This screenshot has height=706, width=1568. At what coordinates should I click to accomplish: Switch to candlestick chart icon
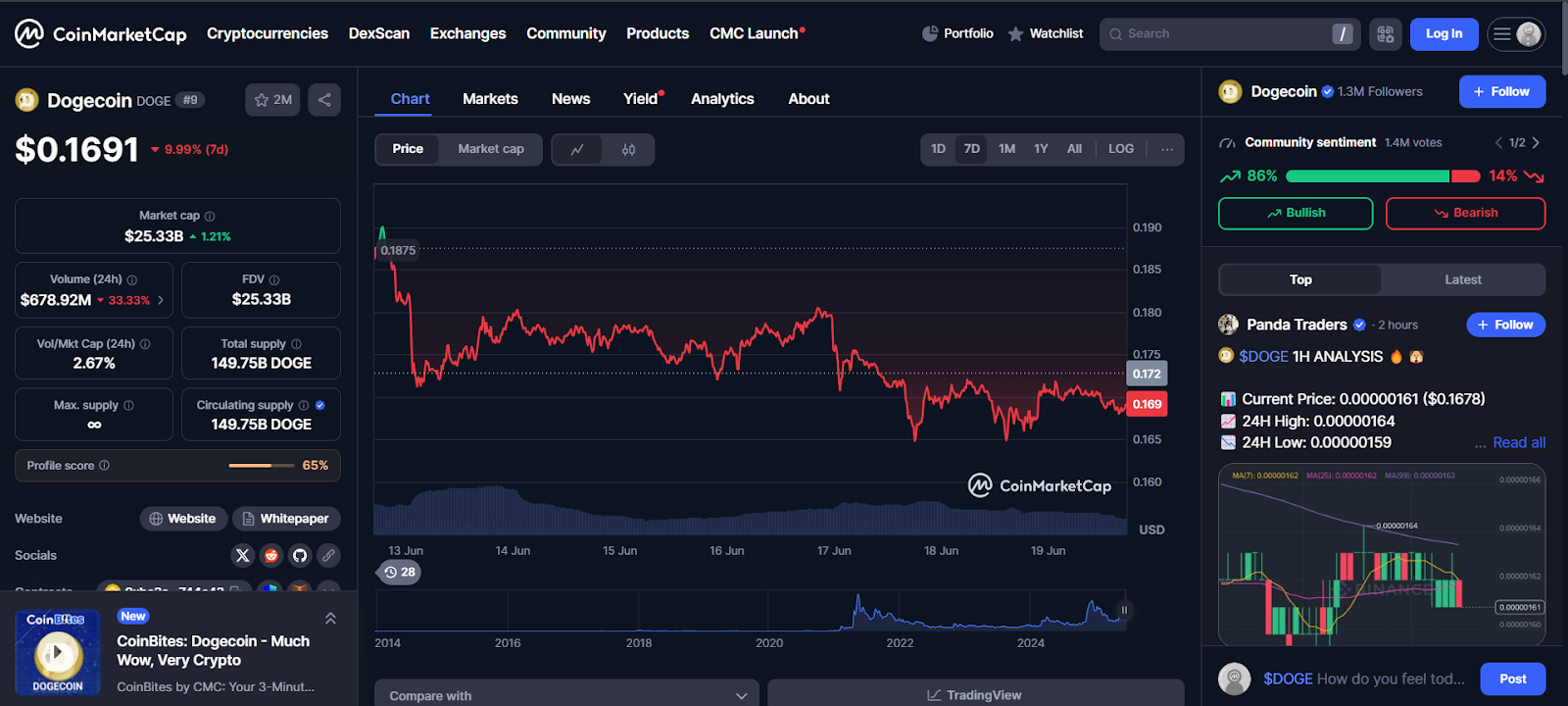pyautogui.click(x=628, y=149)
